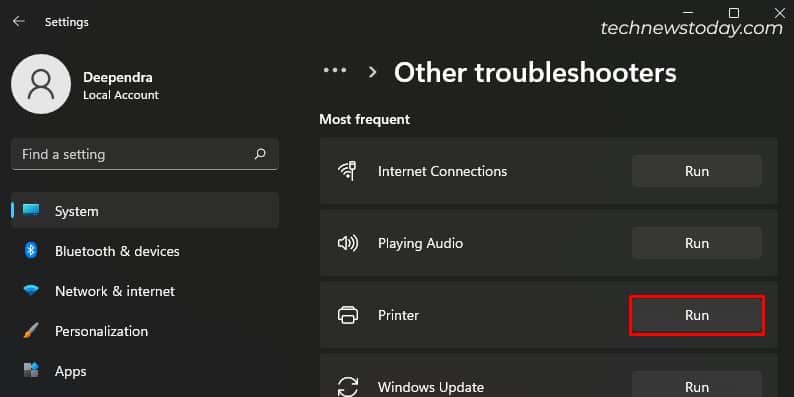The height and width of the screenshot is (397, 794).
Task: Click the Internet Connections label text
Action: click(443, 171)
